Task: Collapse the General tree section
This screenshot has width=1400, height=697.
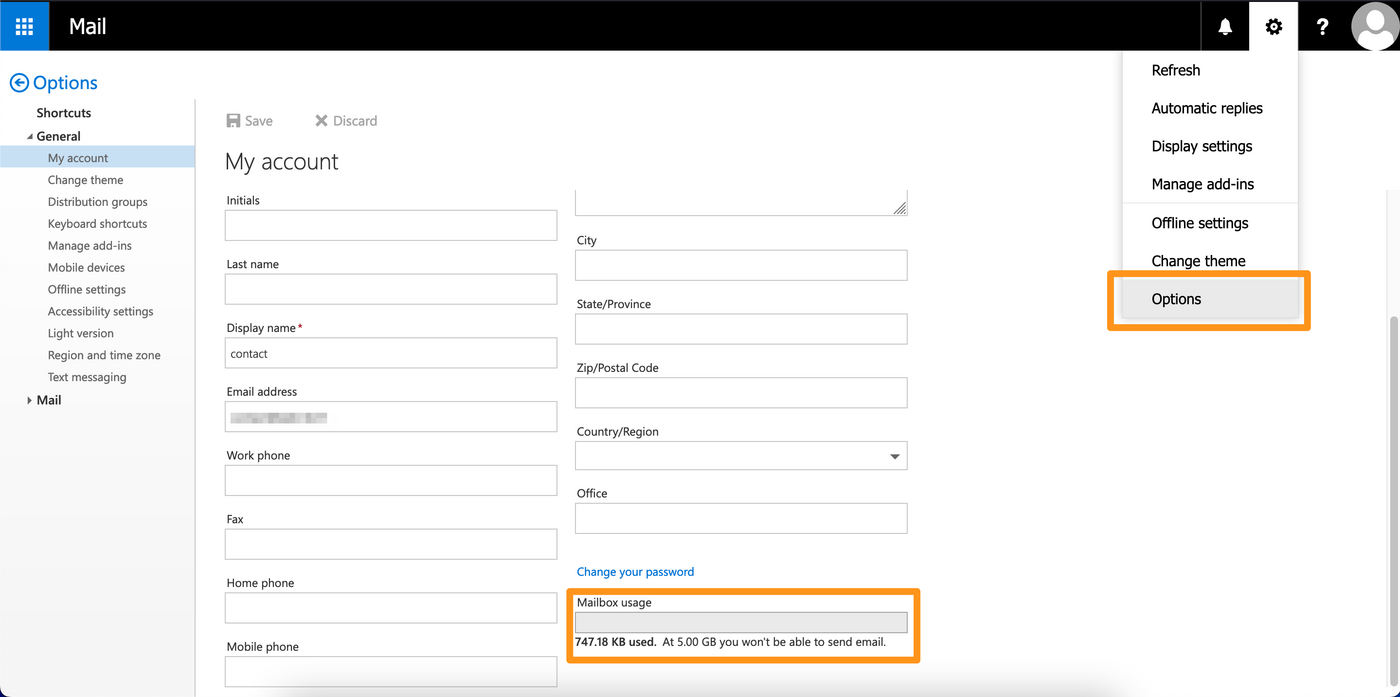Action: [29, 137]
